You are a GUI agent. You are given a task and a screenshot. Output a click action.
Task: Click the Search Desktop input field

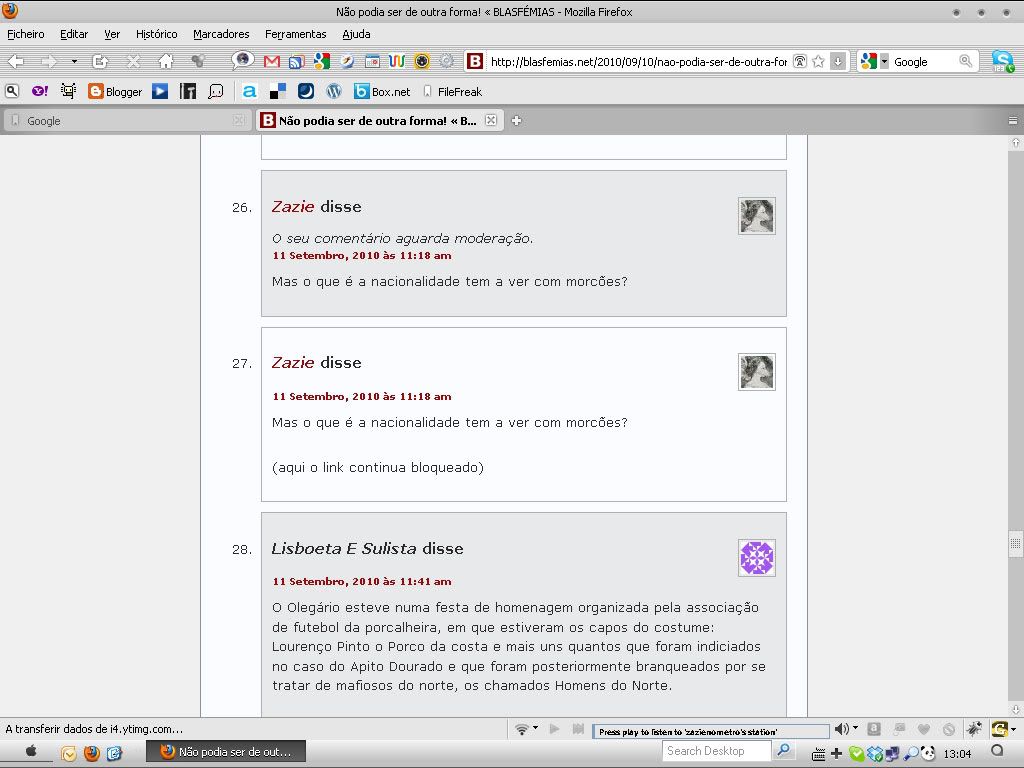tap(717, 751)
